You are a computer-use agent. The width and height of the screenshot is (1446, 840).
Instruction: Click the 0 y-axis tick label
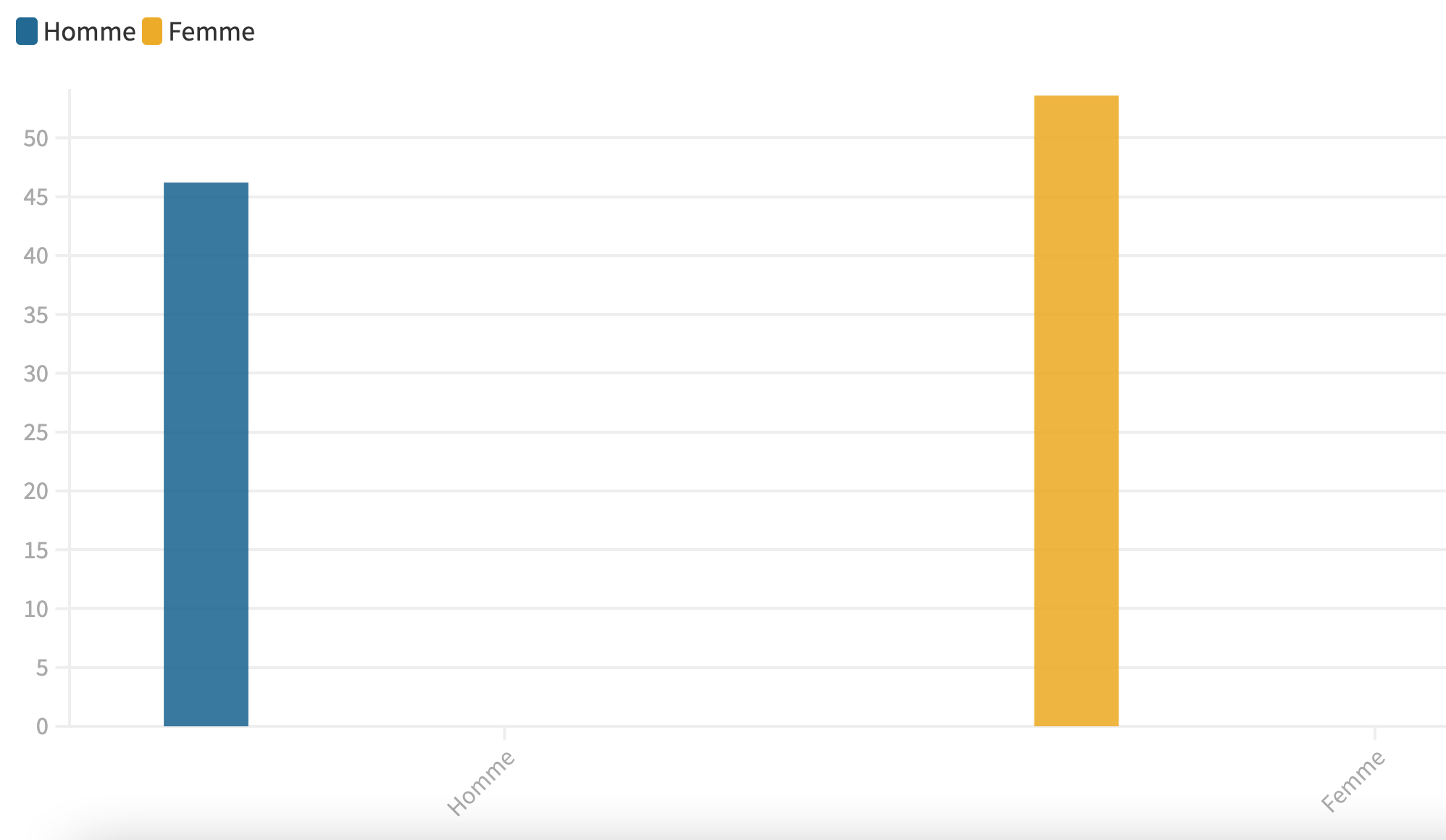pos(42,726)
